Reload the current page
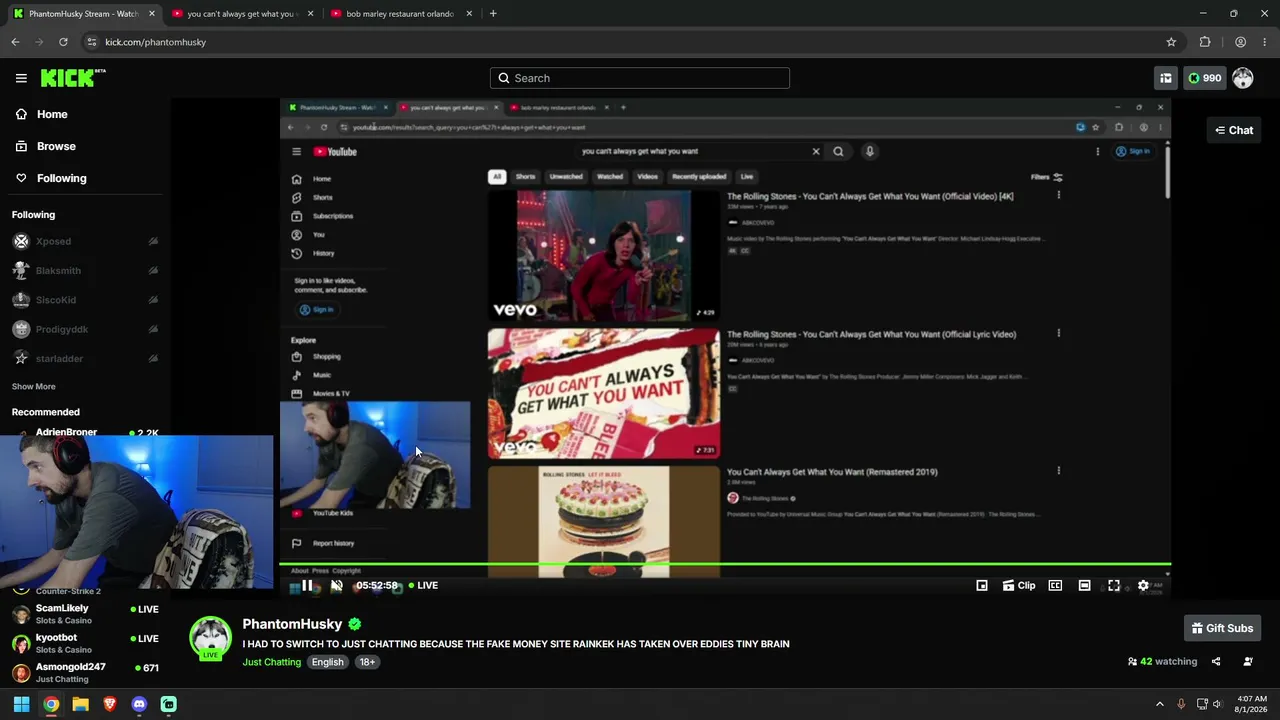This screenshot has width=1280, height=720. (63, 42)
